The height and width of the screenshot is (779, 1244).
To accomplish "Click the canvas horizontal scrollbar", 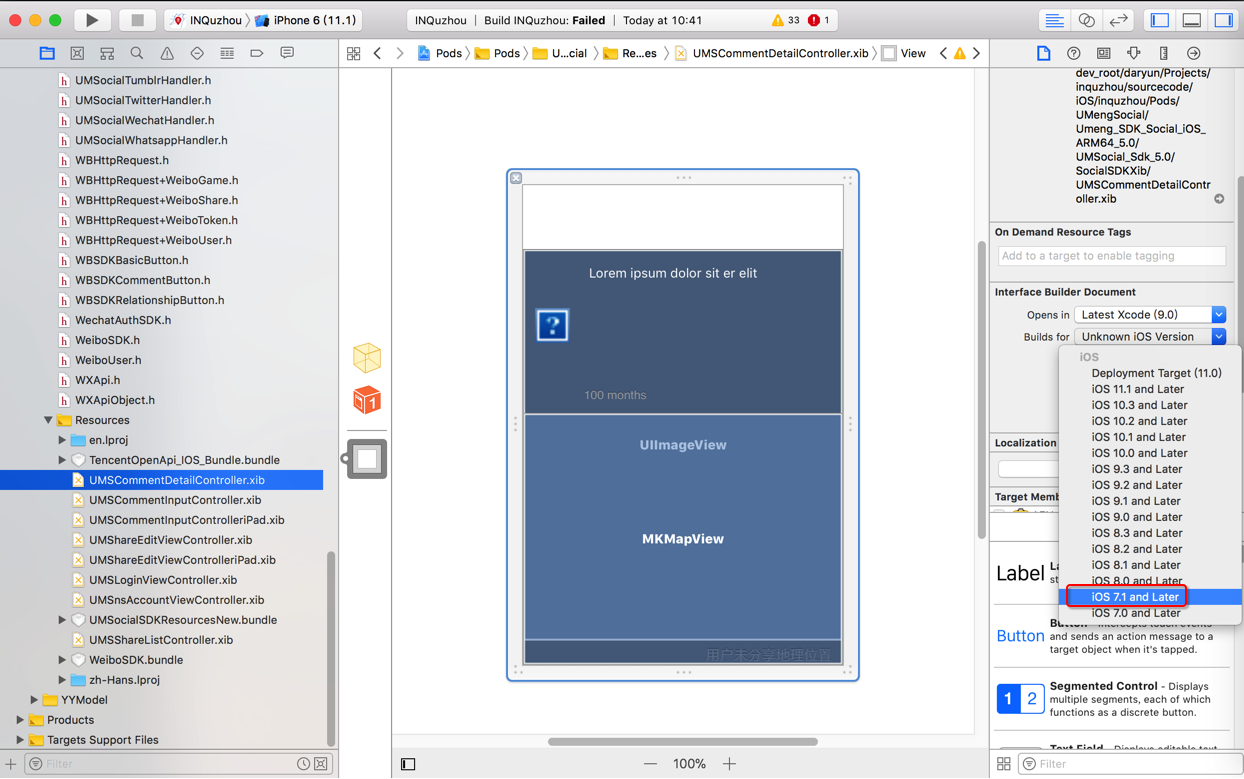I will tap(683, 742).
